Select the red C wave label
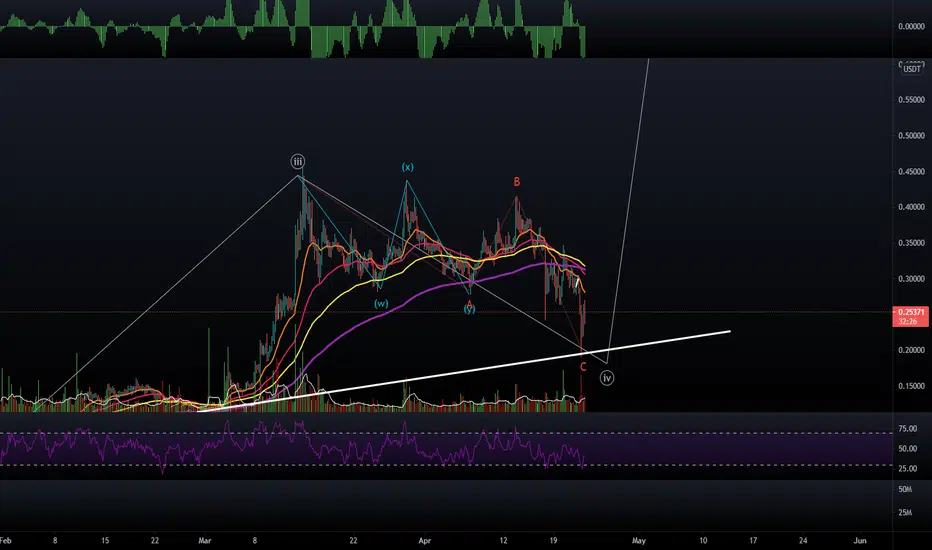932x550 pixels. point(583,367)
